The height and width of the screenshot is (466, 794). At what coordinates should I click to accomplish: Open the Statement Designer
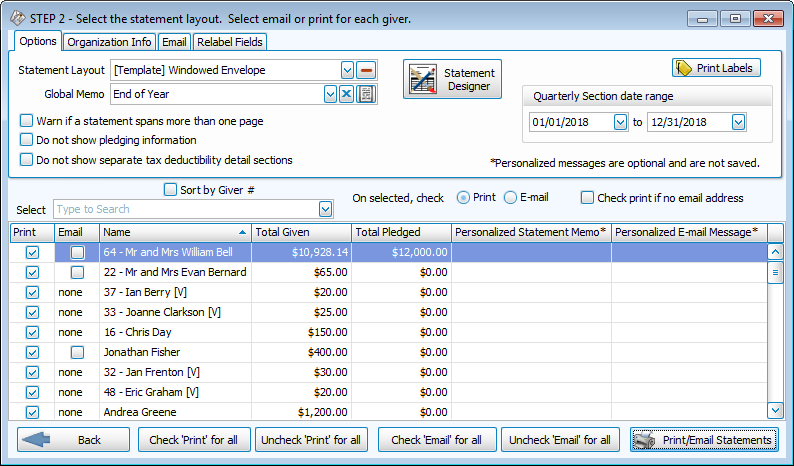coord(452,80)
